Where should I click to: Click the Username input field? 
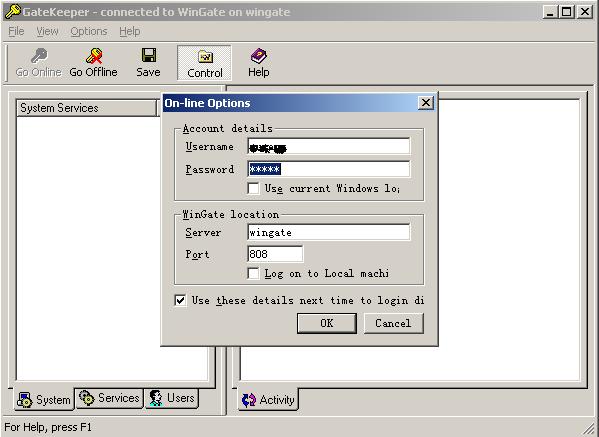(329, 146)
